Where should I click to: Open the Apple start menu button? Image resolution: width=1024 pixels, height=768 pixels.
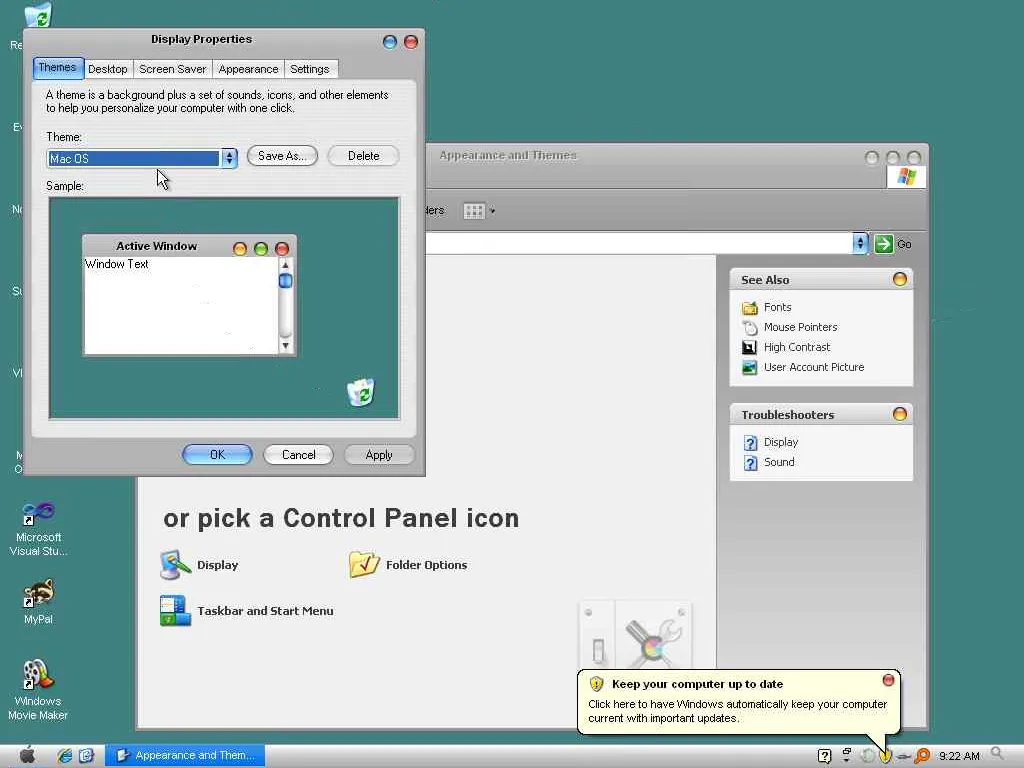26,755
